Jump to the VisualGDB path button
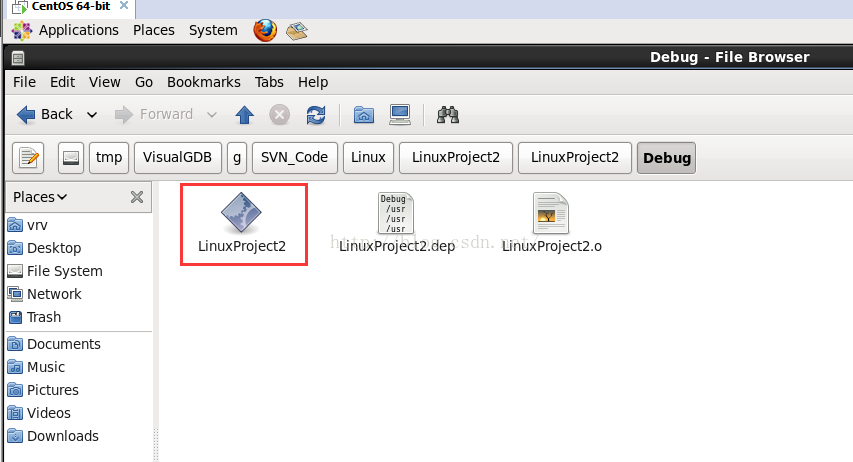 coord(177,158)
